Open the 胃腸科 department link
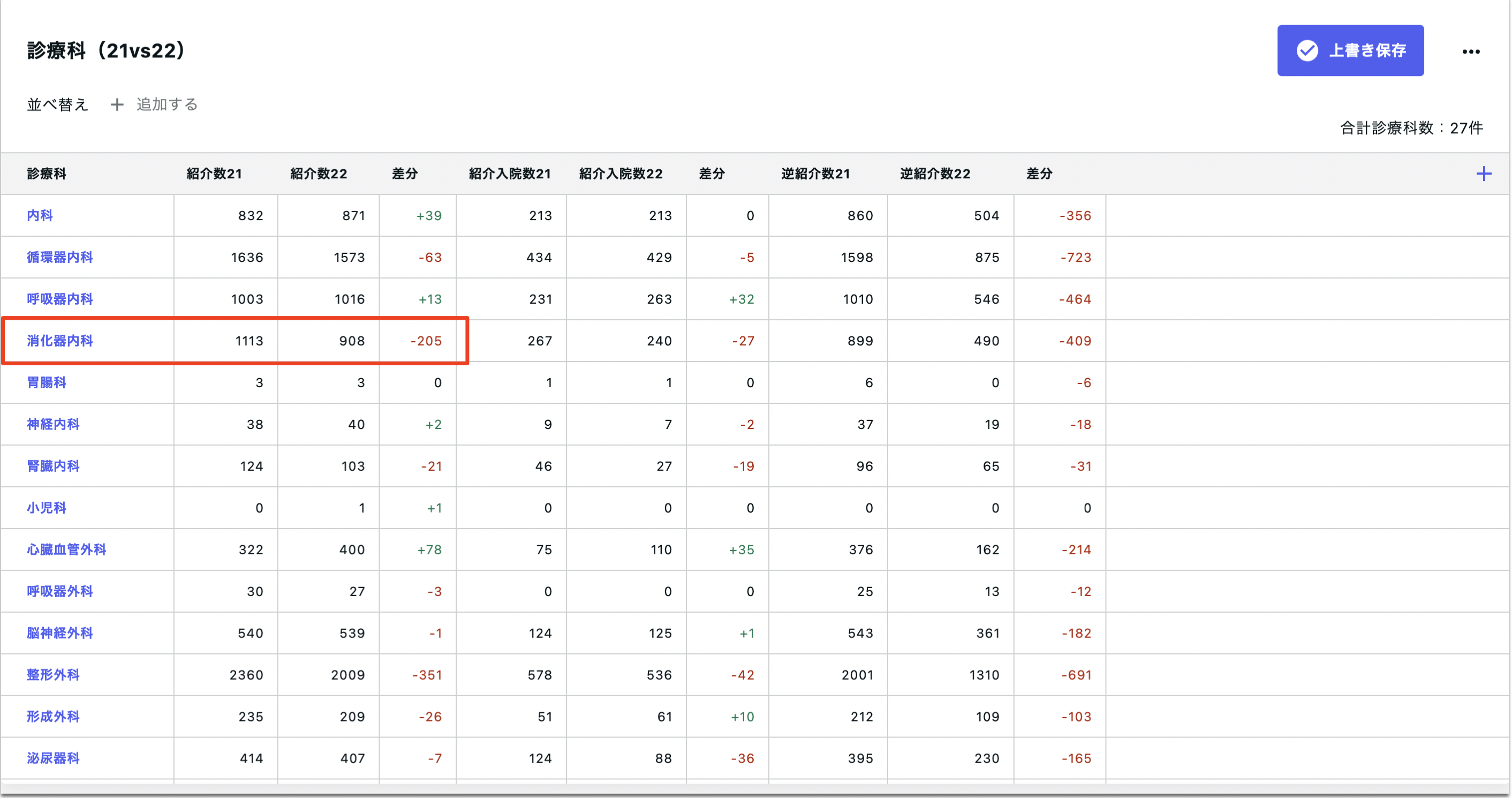This screenshot has height=798, width=1512. [47, 382]
